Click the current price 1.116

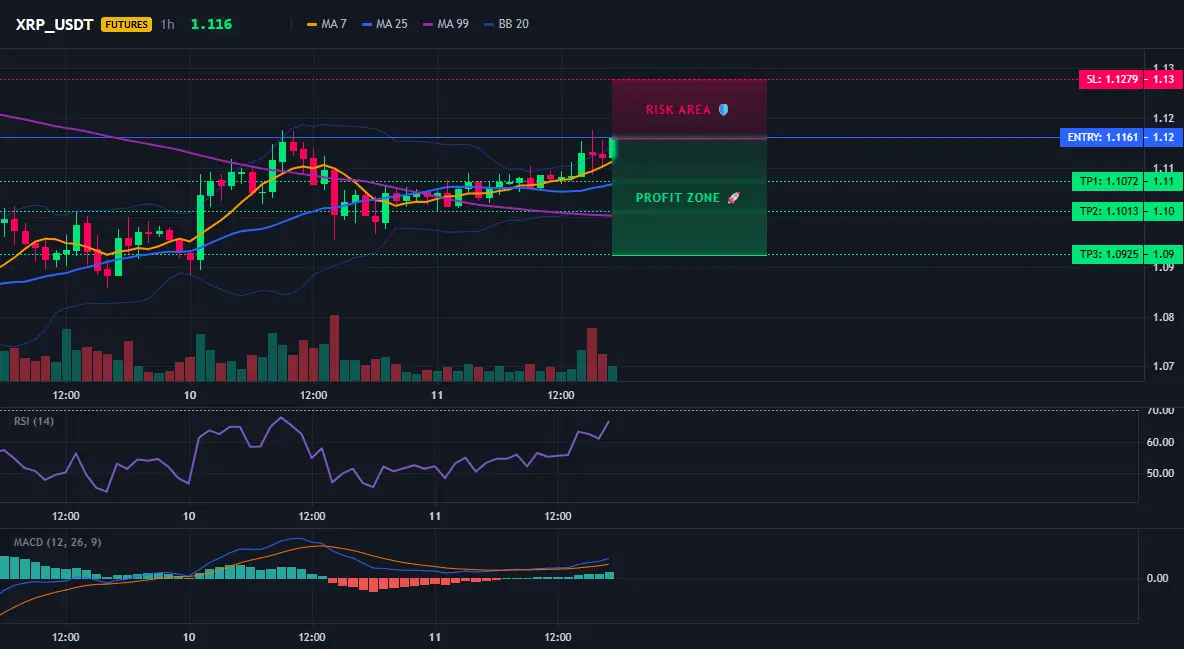click(x=211, y=24)
